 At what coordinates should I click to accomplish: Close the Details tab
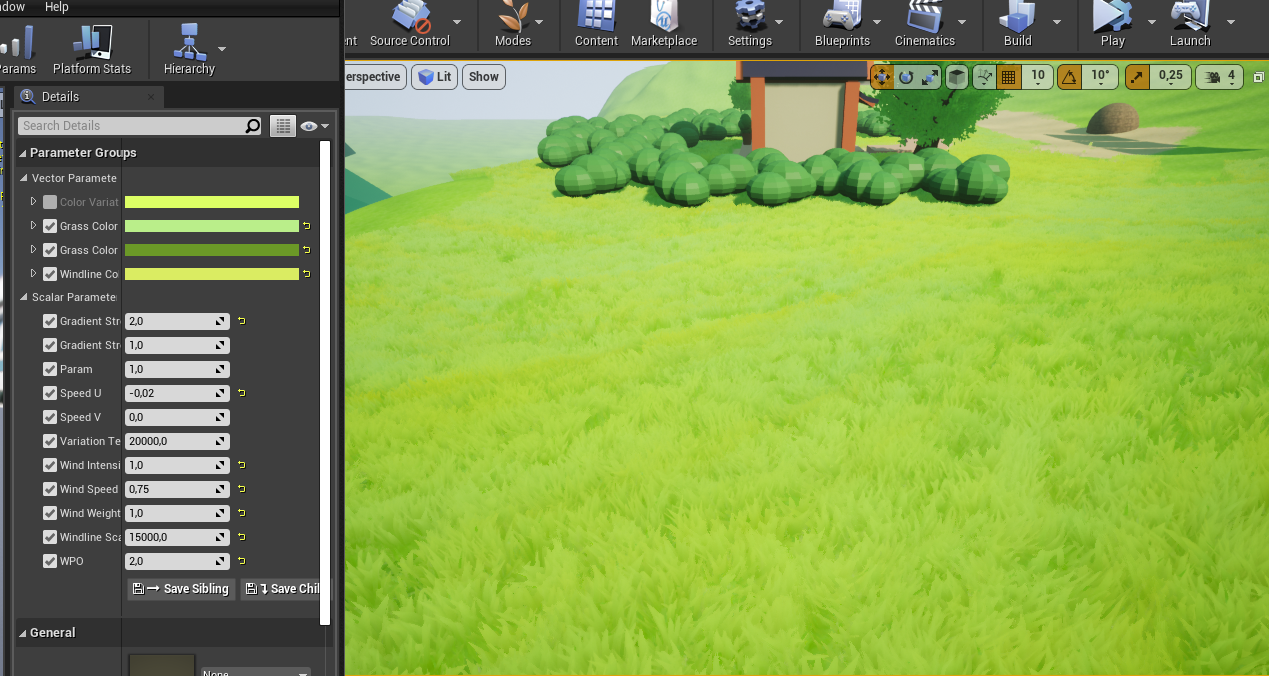click(x=151, y=97)
